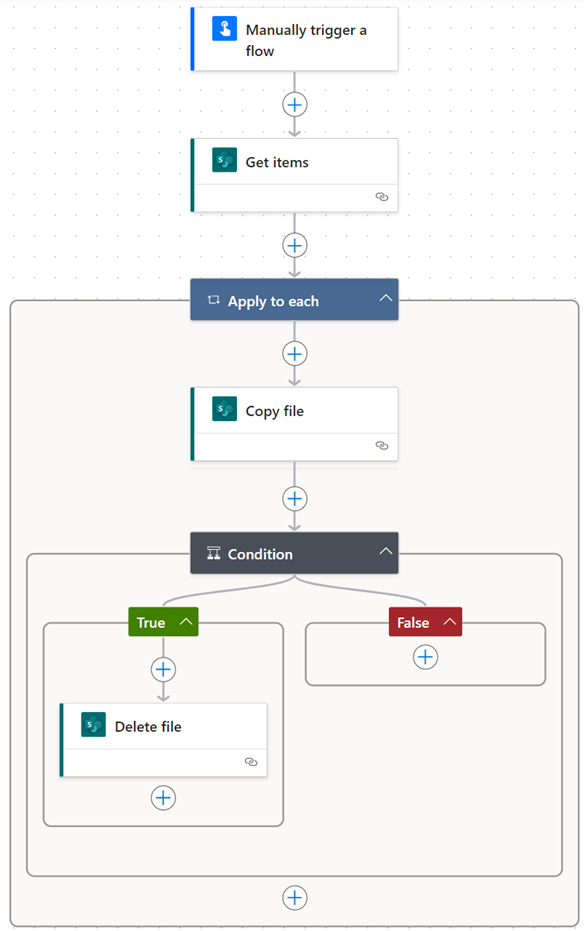
Task: Select the Copy file action card
Action: point(294,424)
